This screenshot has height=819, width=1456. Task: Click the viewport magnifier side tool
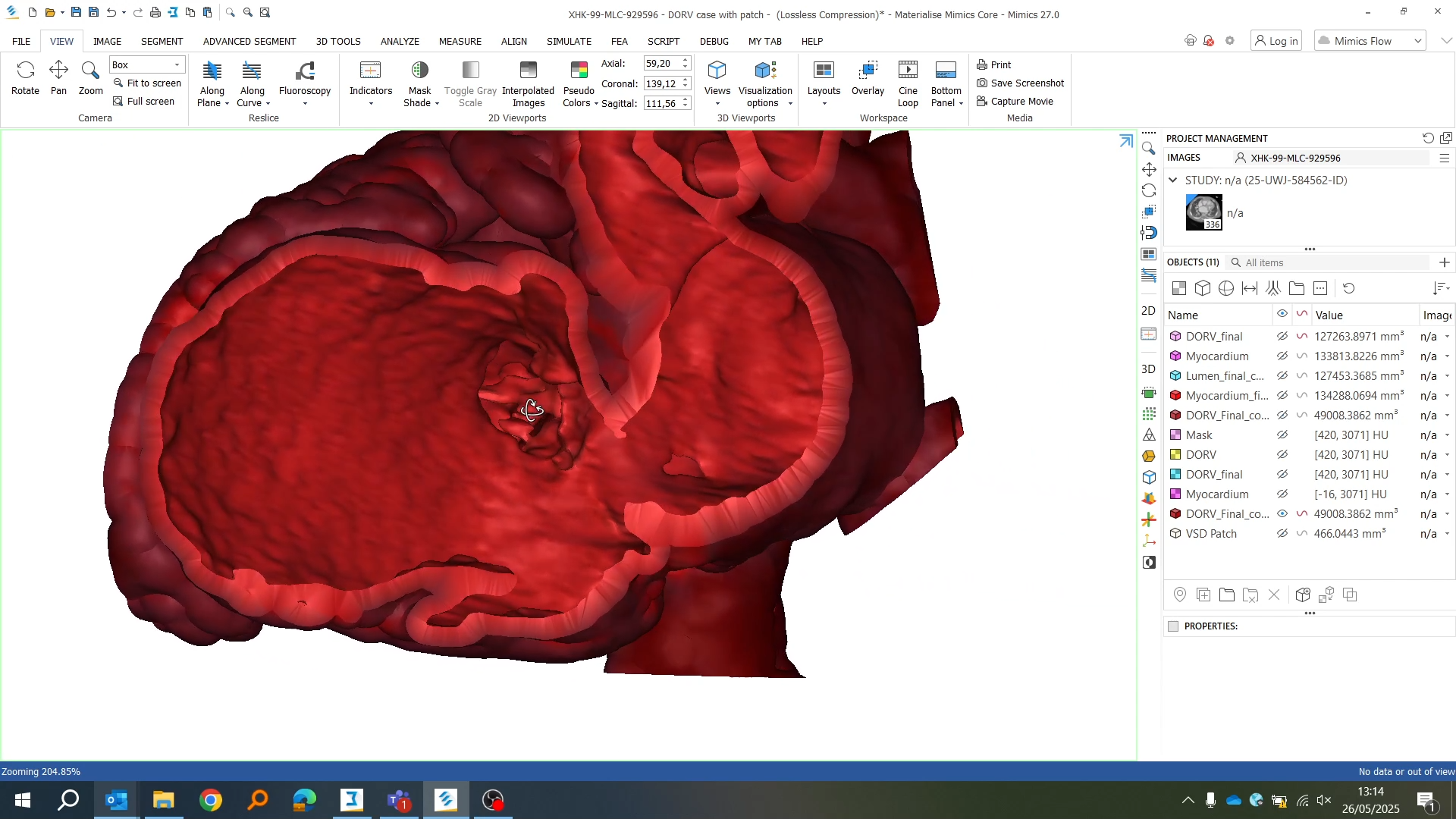[1149, 149]
